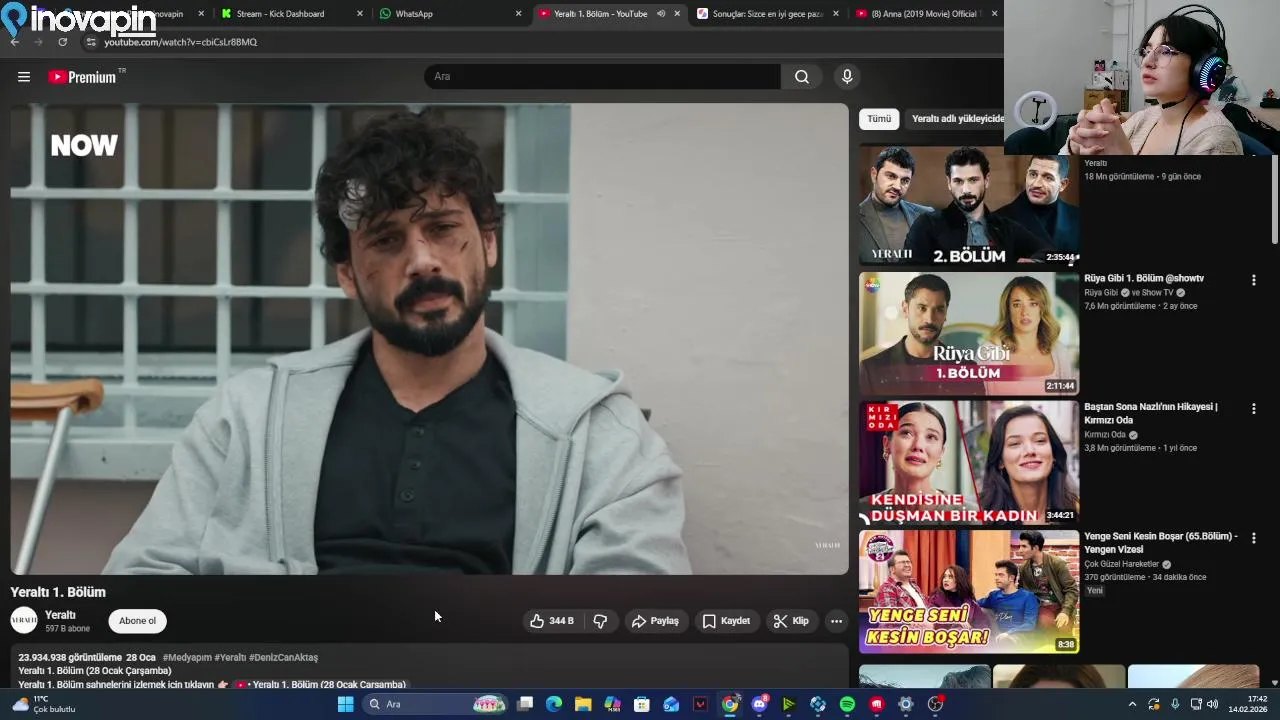Image resolution: width=1280 pixels, height=720 pixels.
Task: Select 'Yeraltı adlı yükleyiciden' filter chip
Action: (x=956, y=118)
